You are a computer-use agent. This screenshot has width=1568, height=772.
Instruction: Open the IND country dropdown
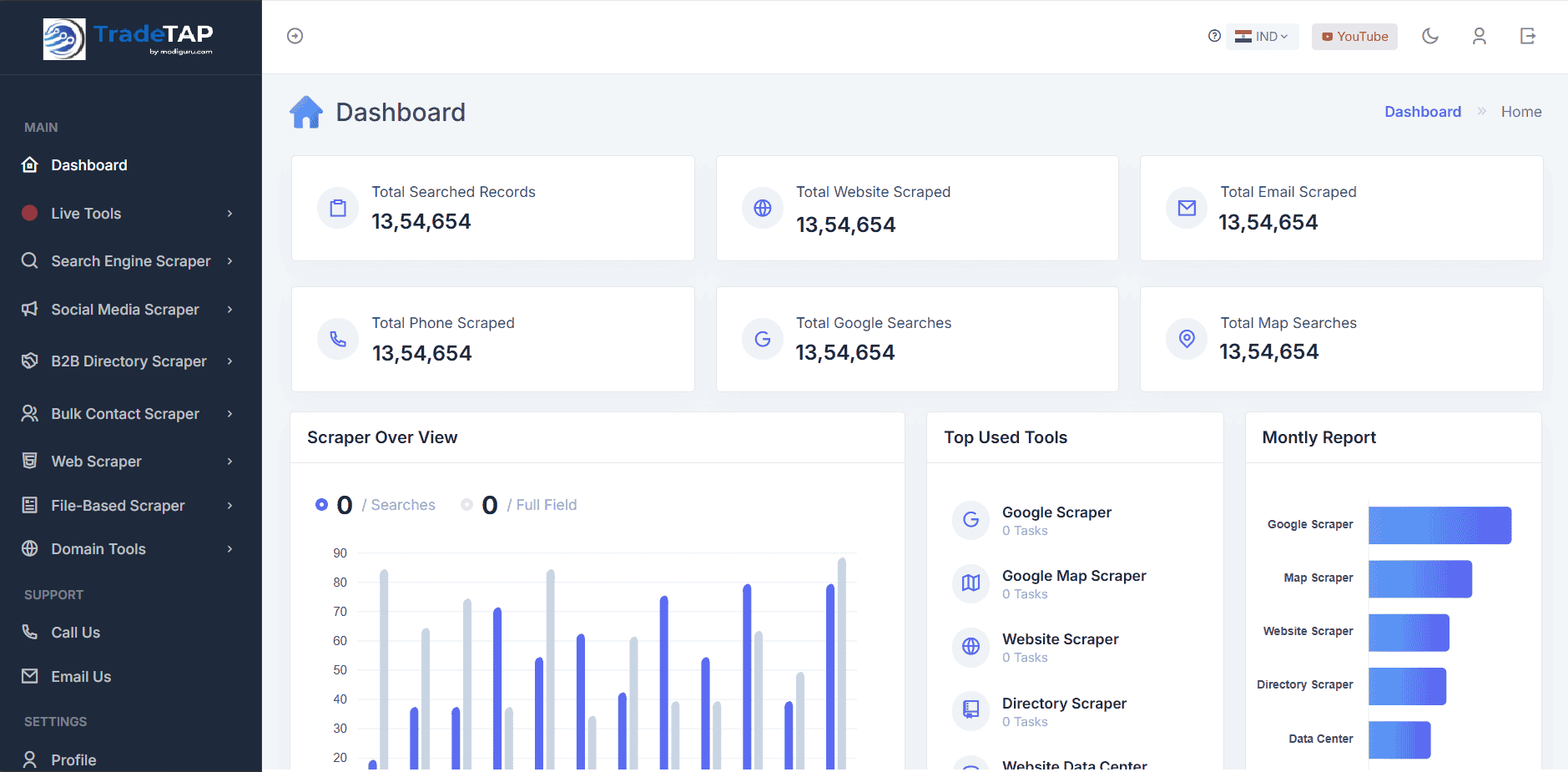coord(1262,37)
